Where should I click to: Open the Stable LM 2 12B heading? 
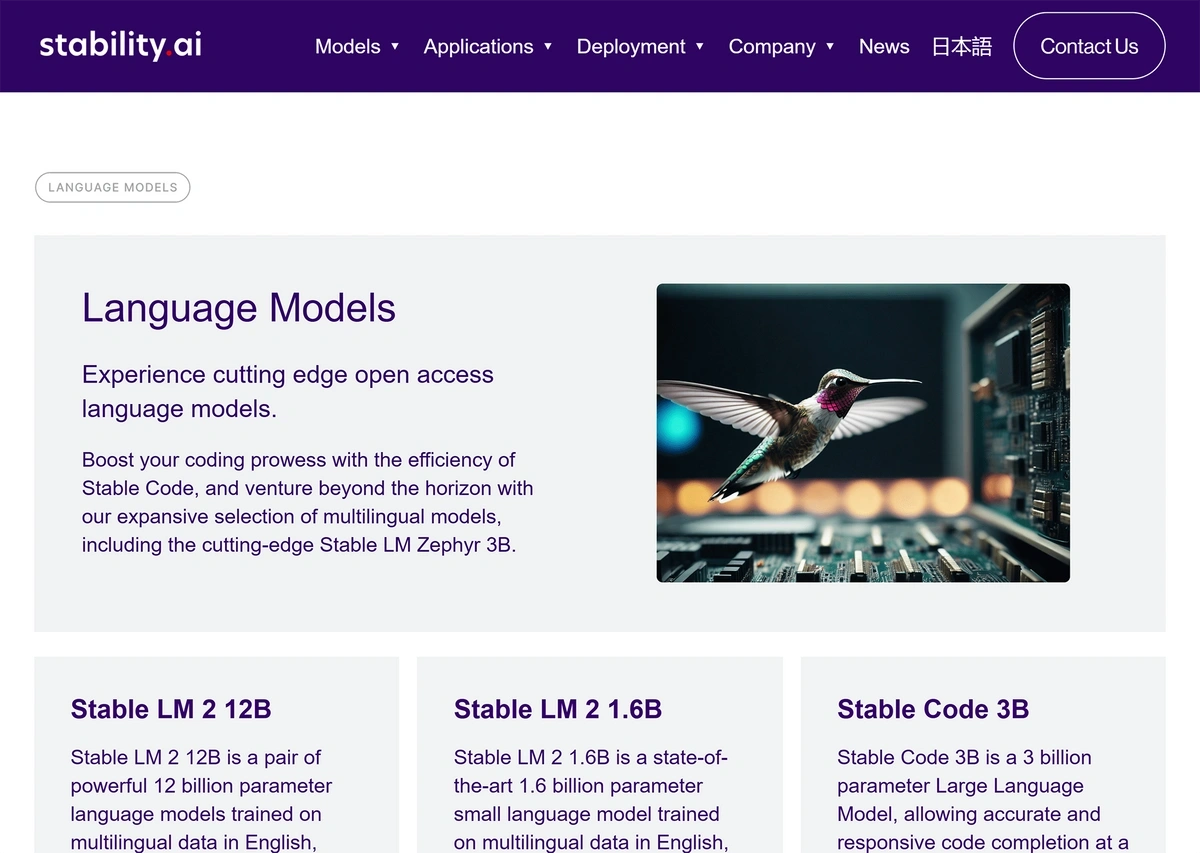point(171,709)
